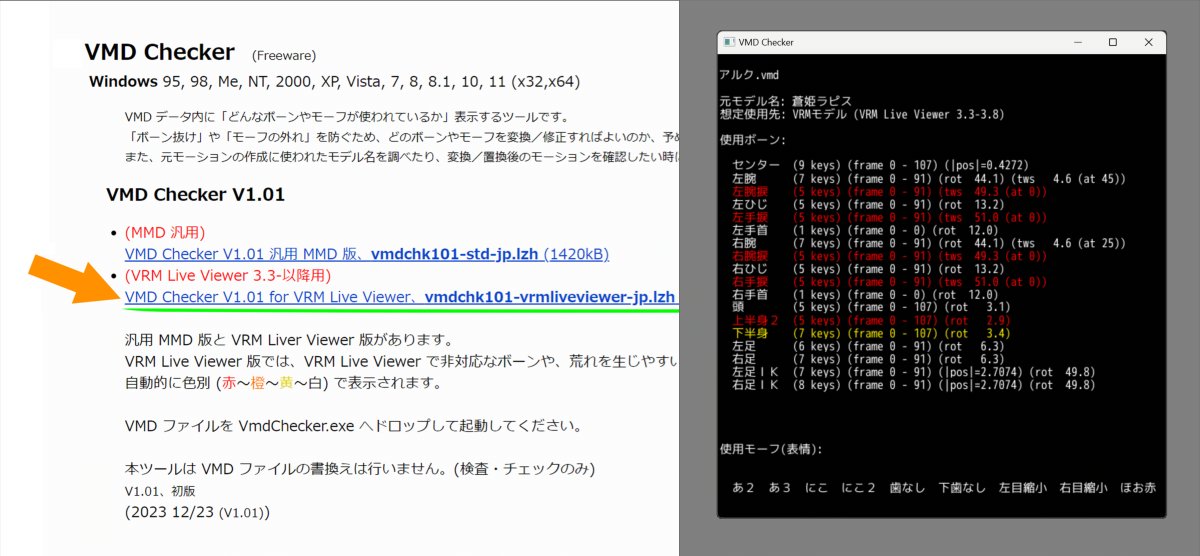This screenshot has width=1200, height=556.
Task: Click the 'V1.01、初版' version note
Action: click(160, 492)
